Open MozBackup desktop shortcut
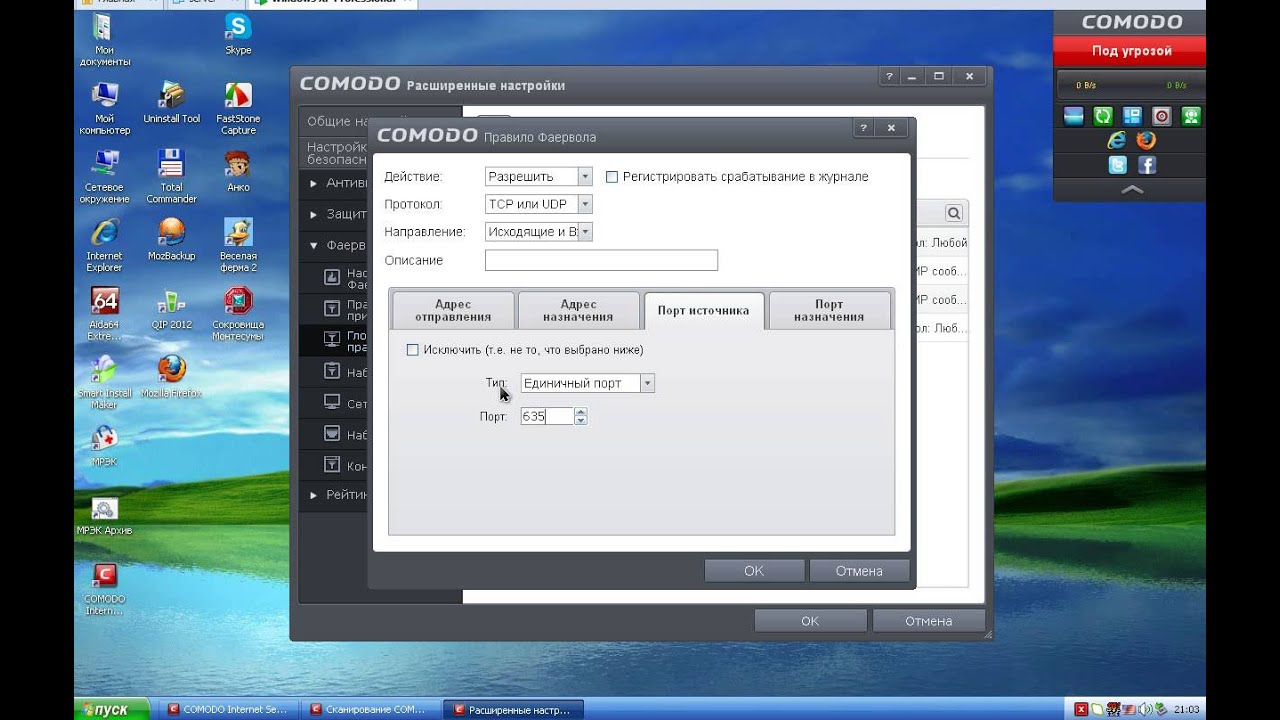 point(171,238)
